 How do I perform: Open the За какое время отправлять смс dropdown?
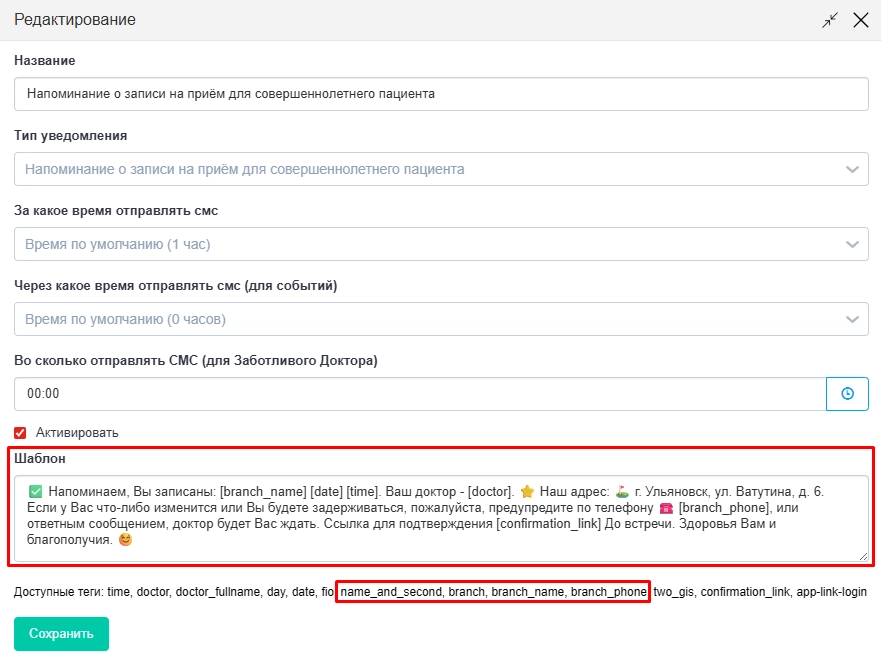pos(441,244)
